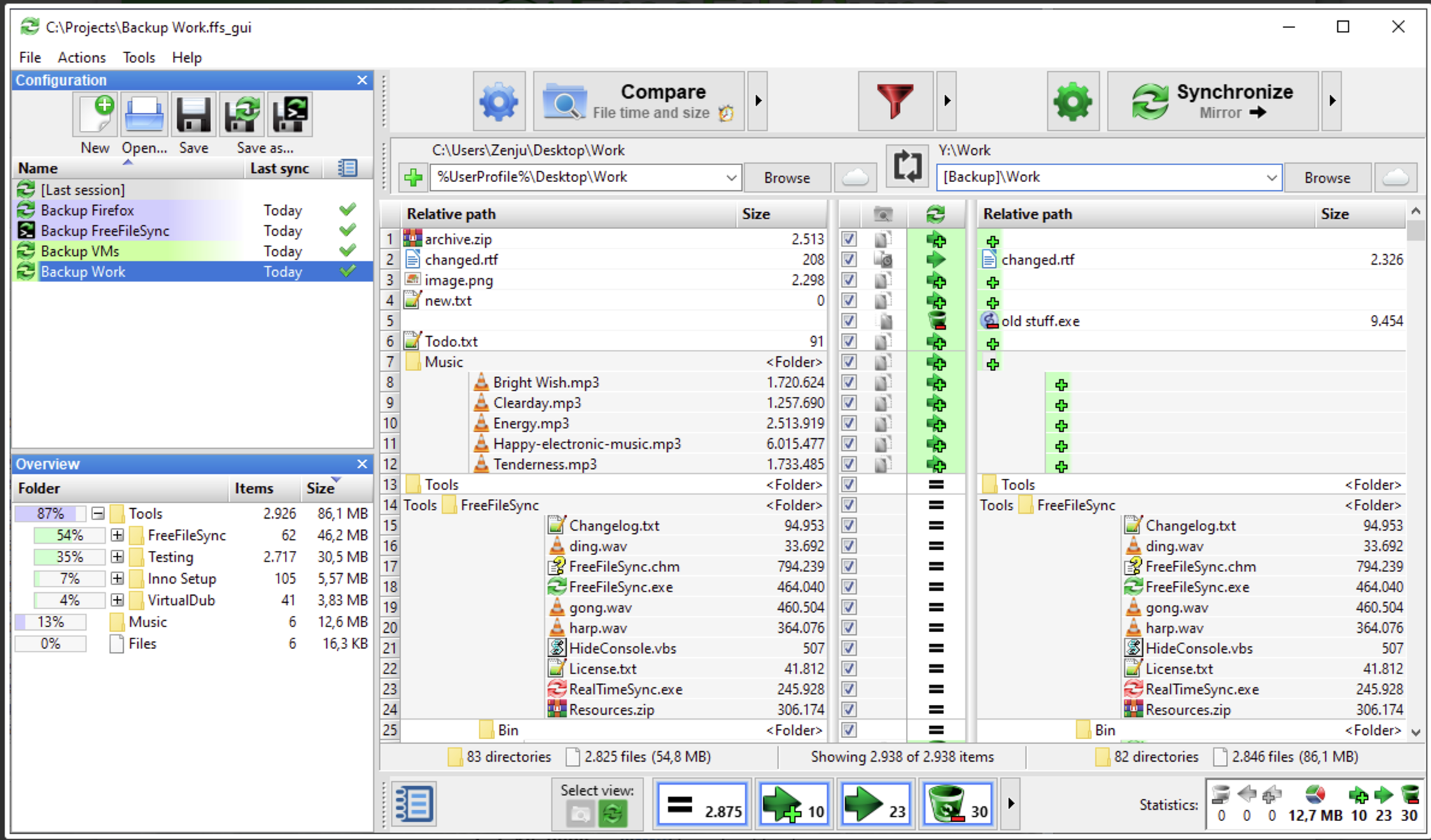This screenshot has width=1431, height=840.
Task: Uncheck the checkbox for old stuff.exe row
Action: point(849,321)
